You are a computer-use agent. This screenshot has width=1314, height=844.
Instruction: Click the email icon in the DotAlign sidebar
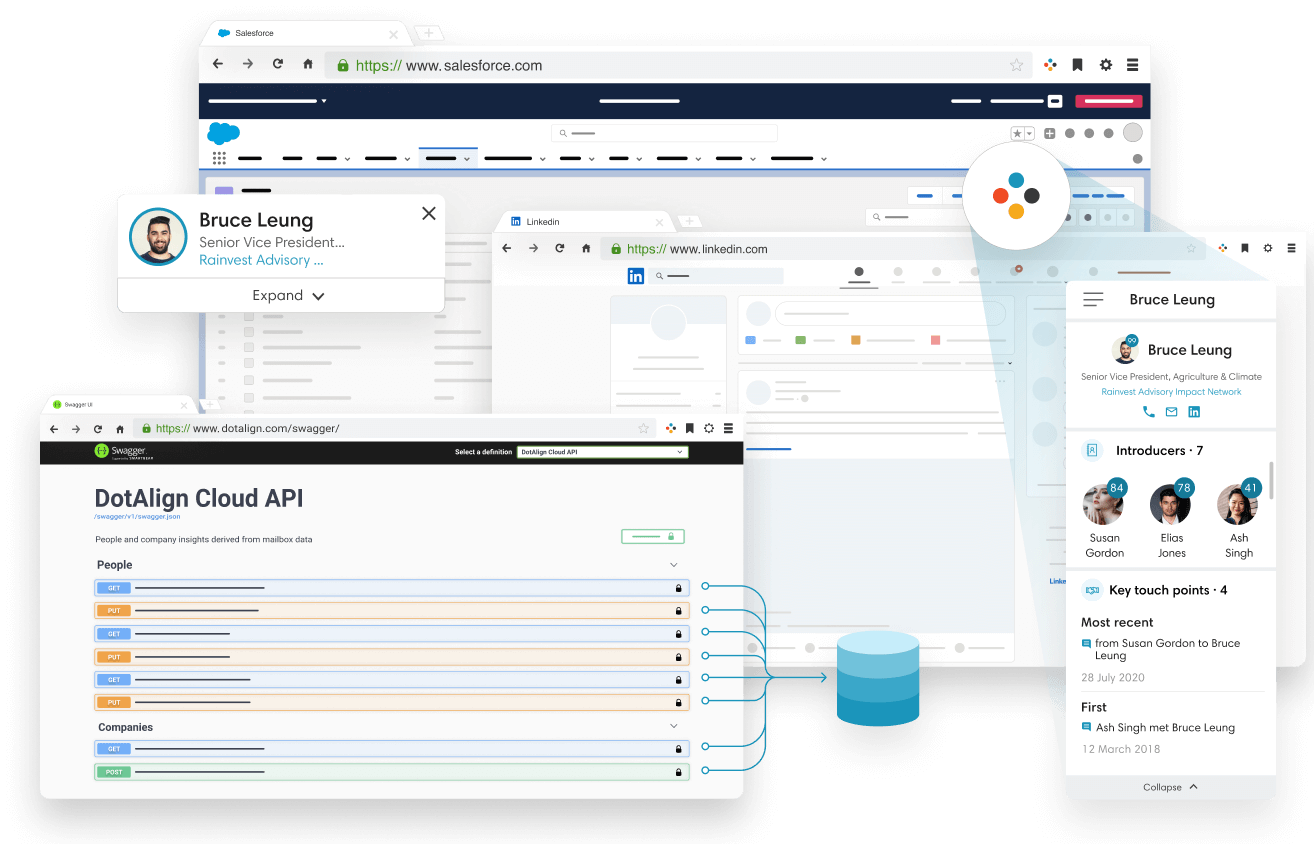pyautogui.click(x=1171, y=411)
